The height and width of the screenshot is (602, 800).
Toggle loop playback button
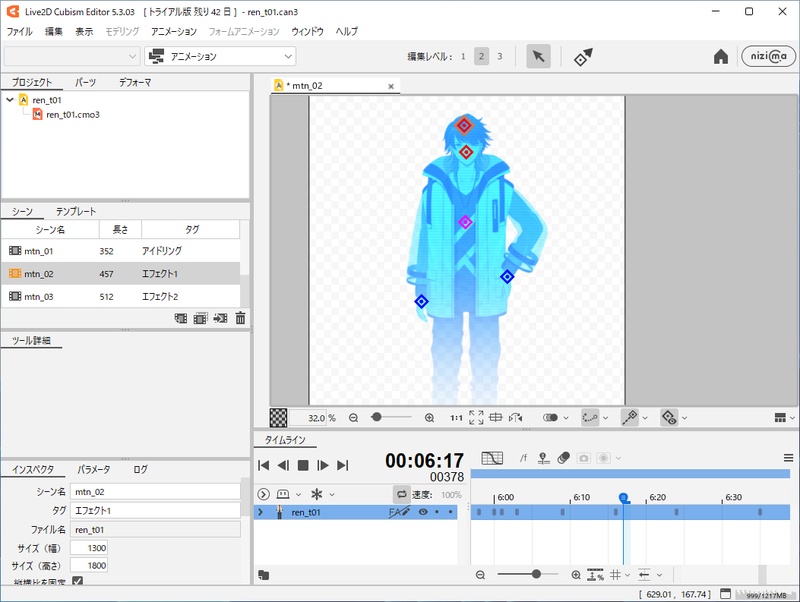coord(402,494)
